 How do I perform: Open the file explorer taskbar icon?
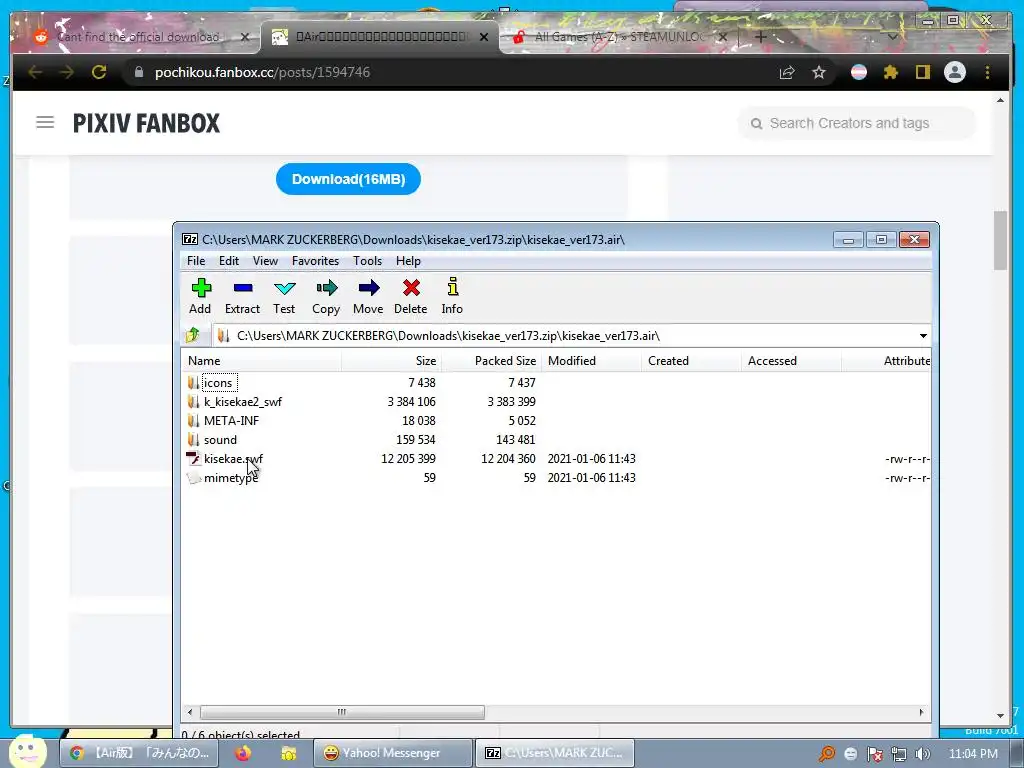point(288,754)
